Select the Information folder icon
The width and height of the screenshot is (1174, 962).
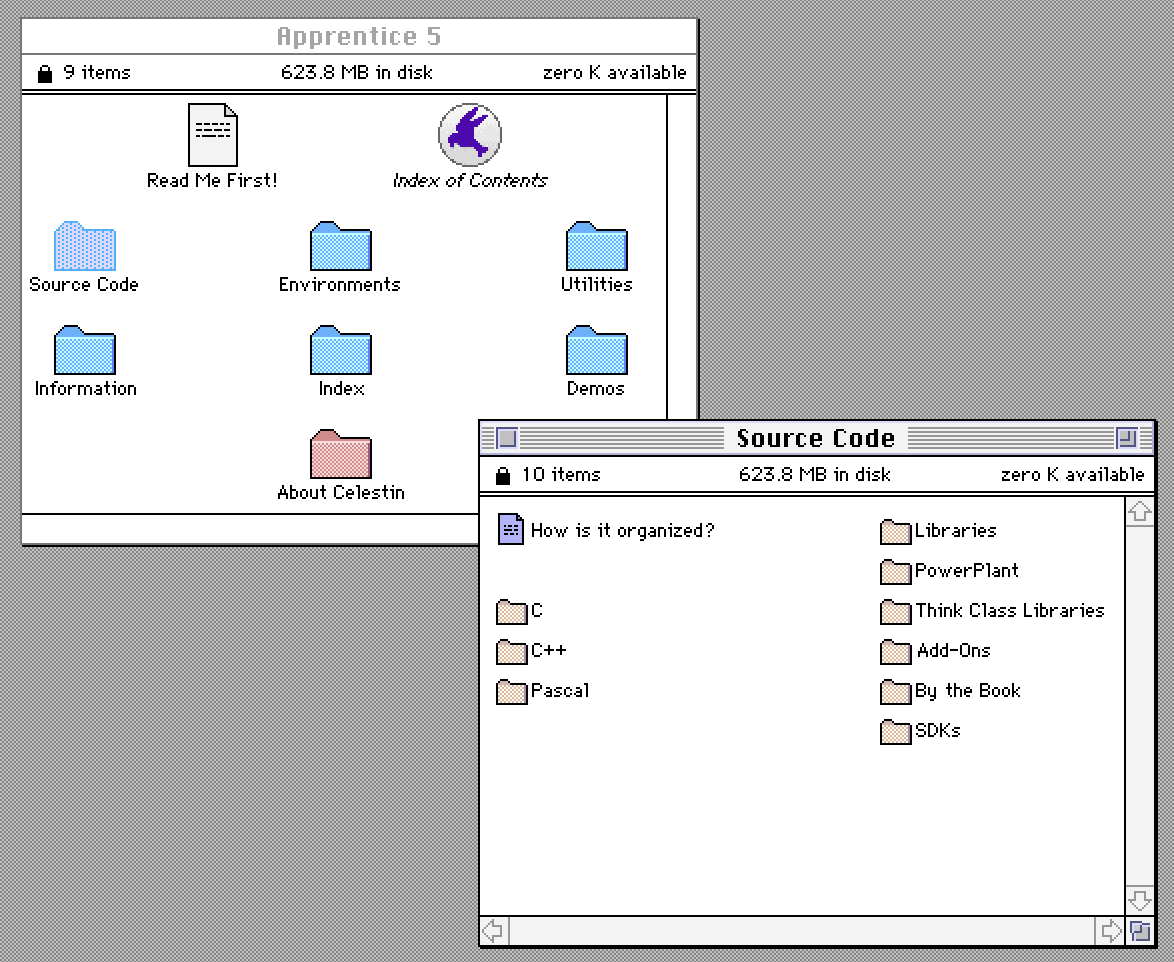pyautogui.click(x=85, y=350)
